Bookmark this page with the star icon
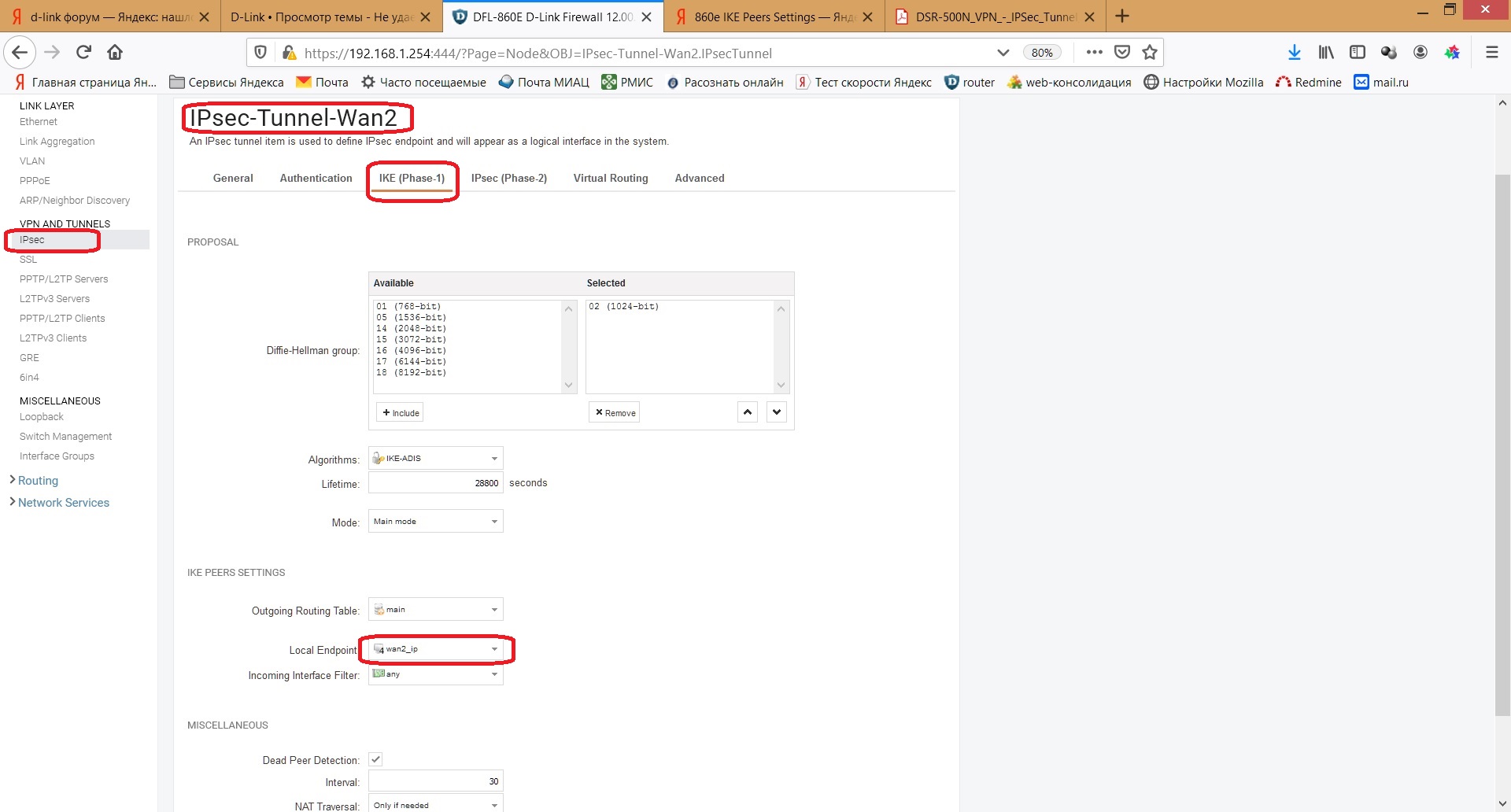This screenshot has width=1511, height=812. (1150, 53)
